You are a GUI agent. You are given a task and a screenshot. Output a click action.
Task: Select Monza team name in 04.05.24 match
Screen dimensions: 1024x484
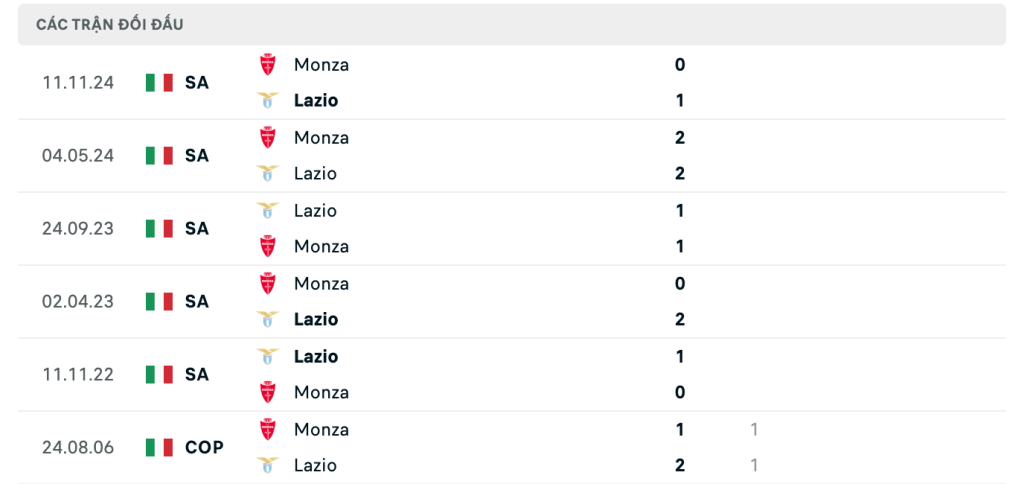click(x=321, y=138)
